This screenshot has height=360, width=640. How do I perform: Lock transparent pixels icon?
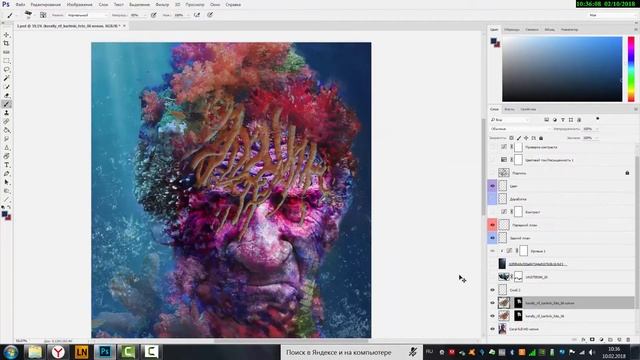[511, 138]
